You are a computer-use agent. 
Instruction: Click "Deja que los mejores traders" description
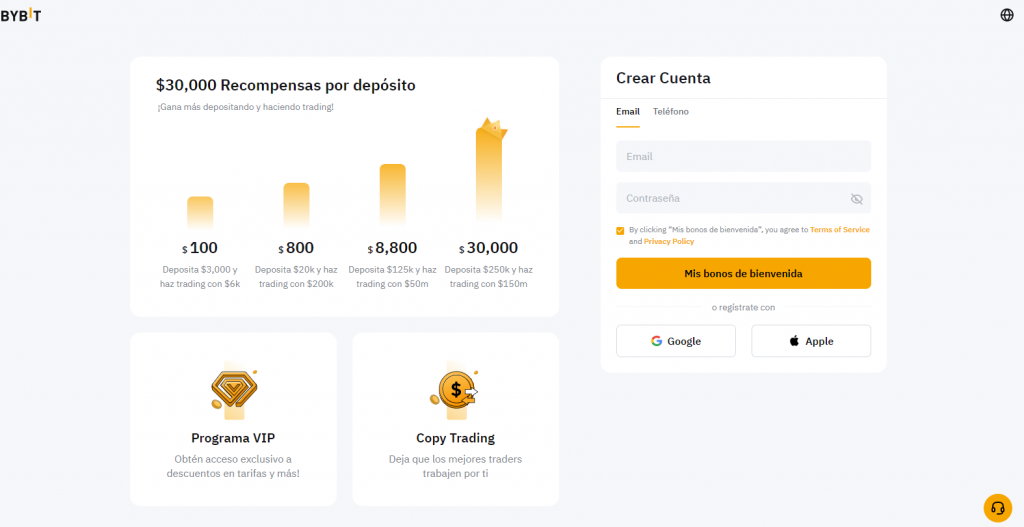[455, 466]
